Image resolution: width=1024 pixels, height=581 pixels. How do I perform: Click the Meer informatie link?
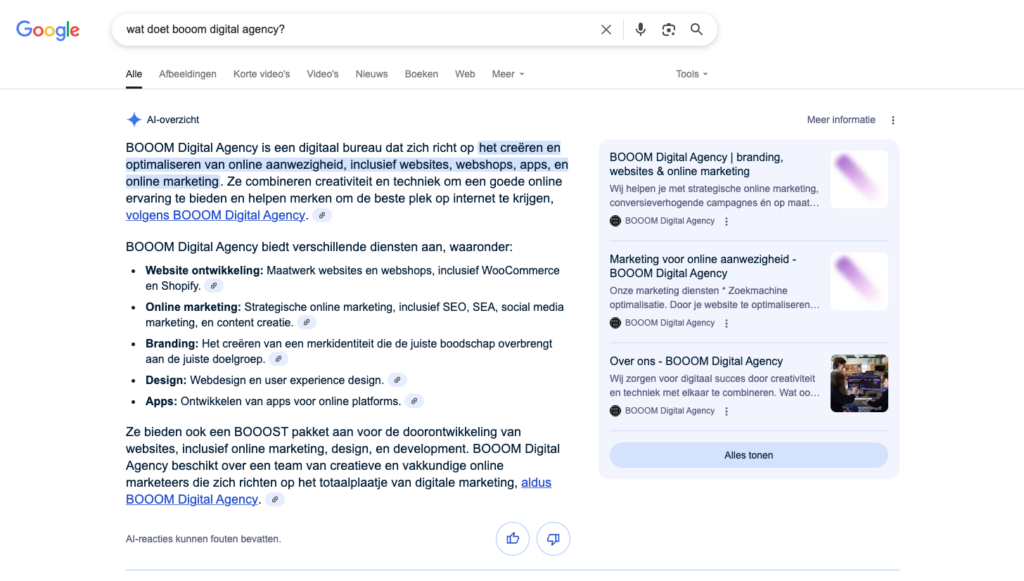pyautogui.click(x=841, y=120)
